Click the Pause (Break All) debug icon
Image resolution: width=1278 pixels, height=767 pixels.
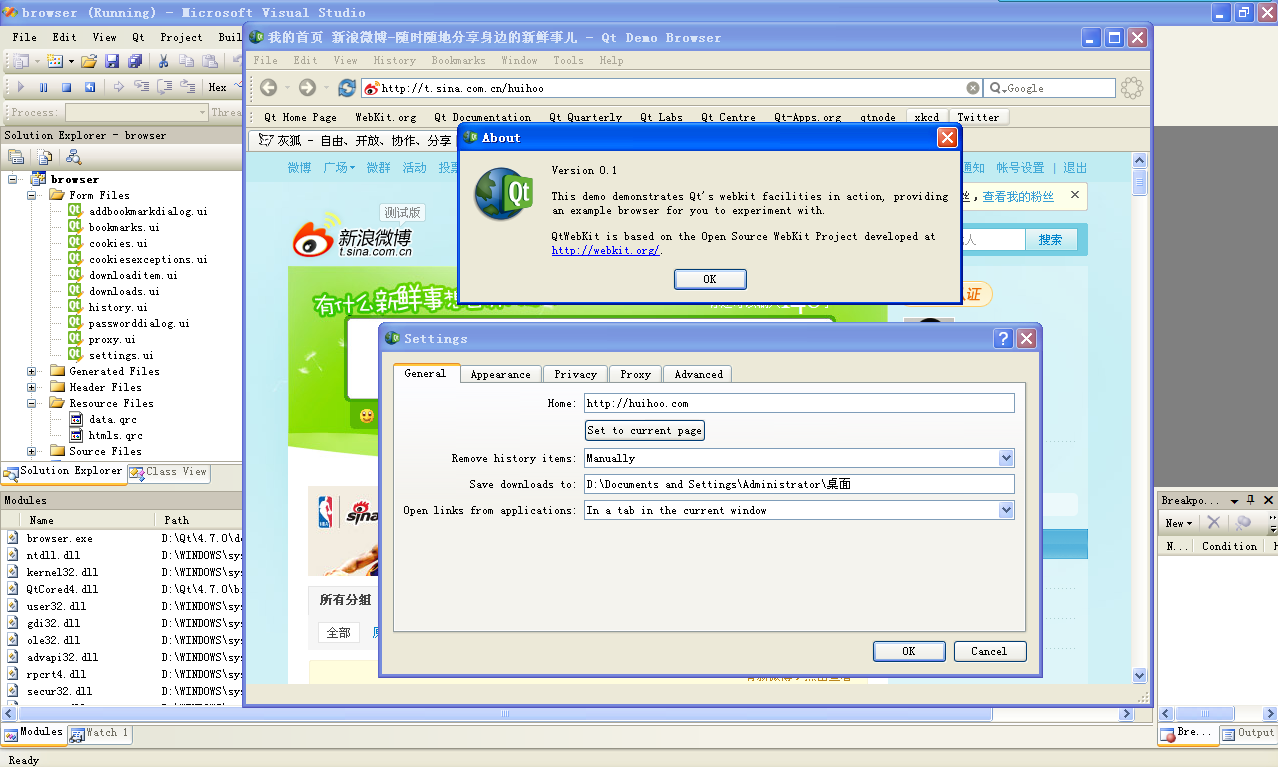click(x=43, y=87)
